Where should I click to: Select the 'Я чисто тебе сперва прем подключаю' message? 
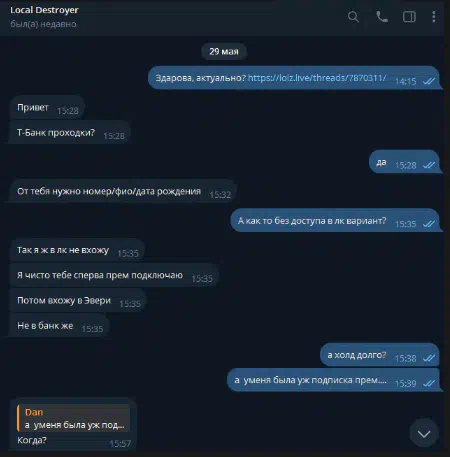pos(114,275)
